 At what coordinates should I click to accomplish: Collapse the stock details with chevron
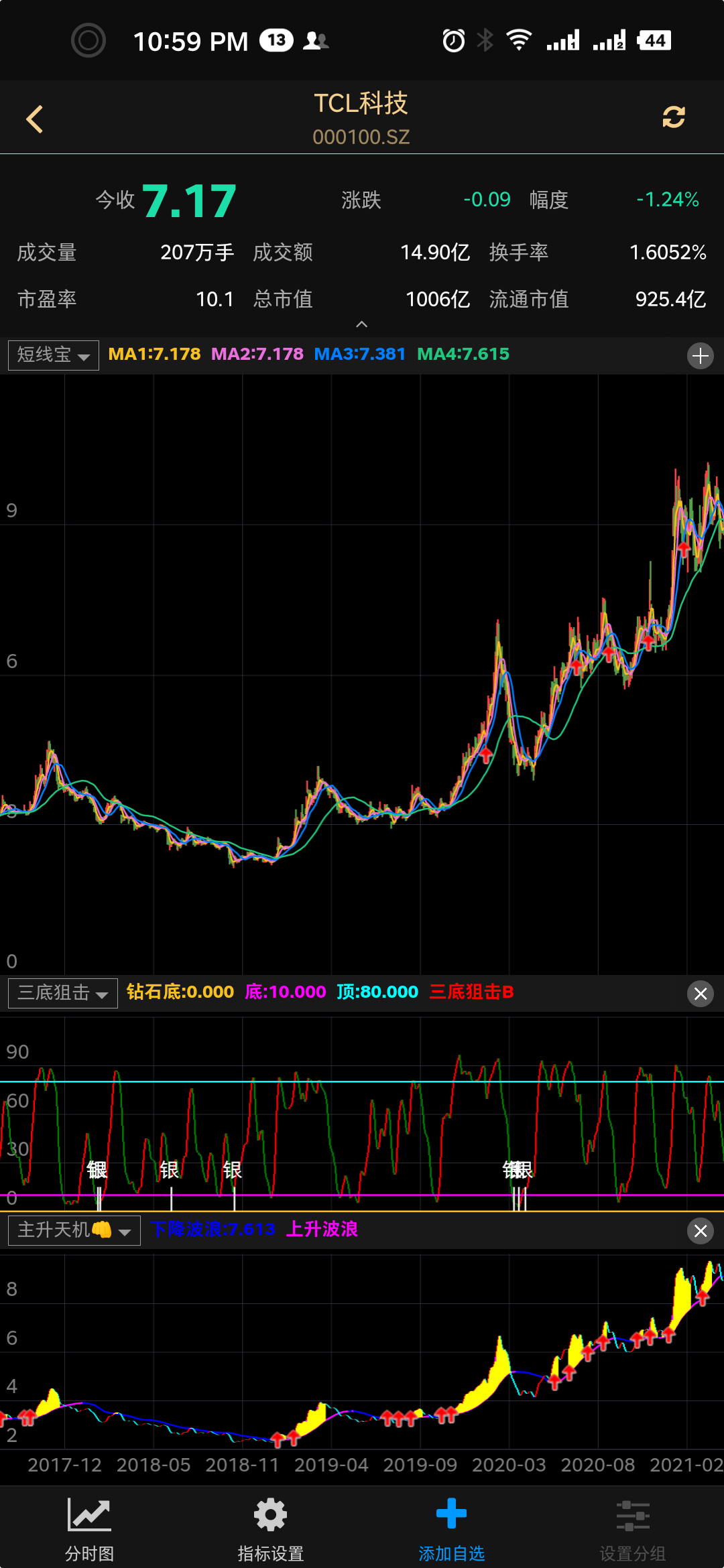[361, 324]
